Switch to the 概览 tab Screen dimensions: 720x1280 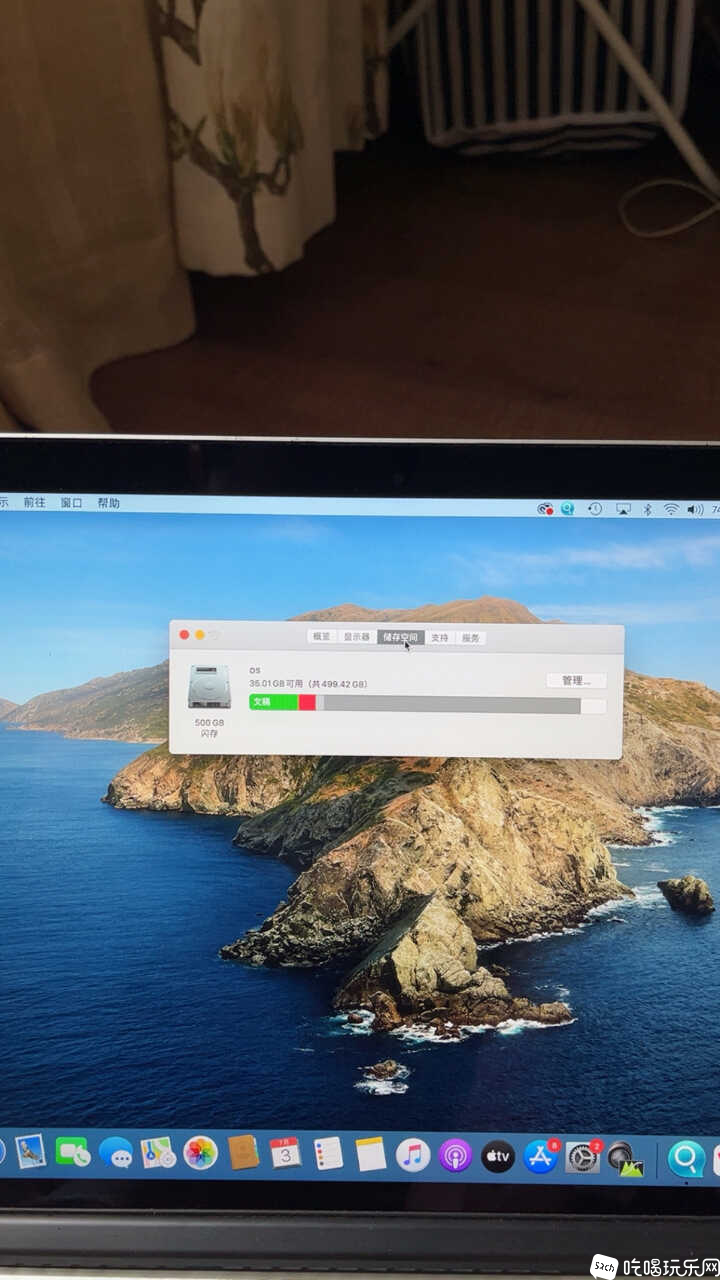[322, 637]
